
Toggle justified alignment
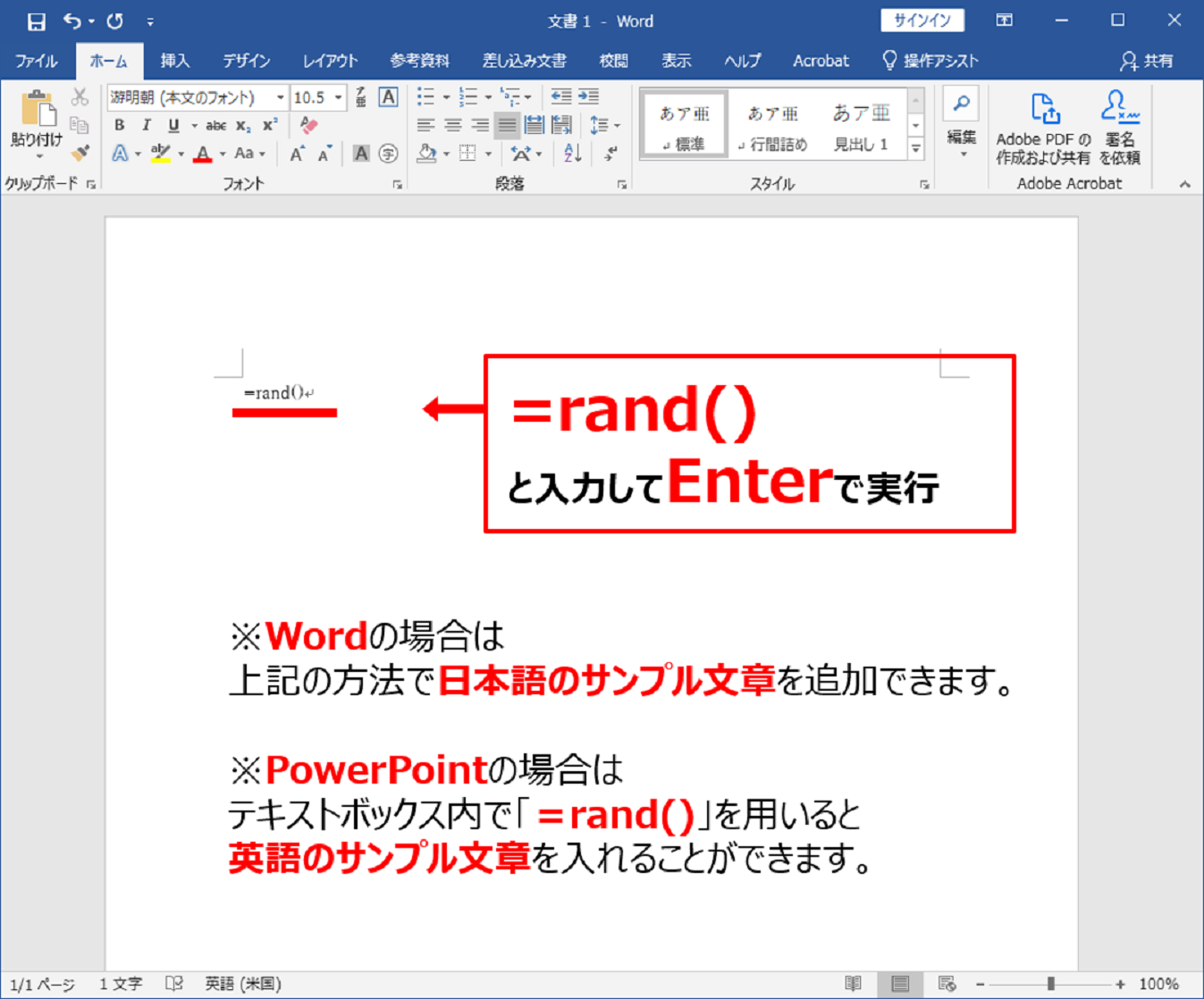click(507, 125)
